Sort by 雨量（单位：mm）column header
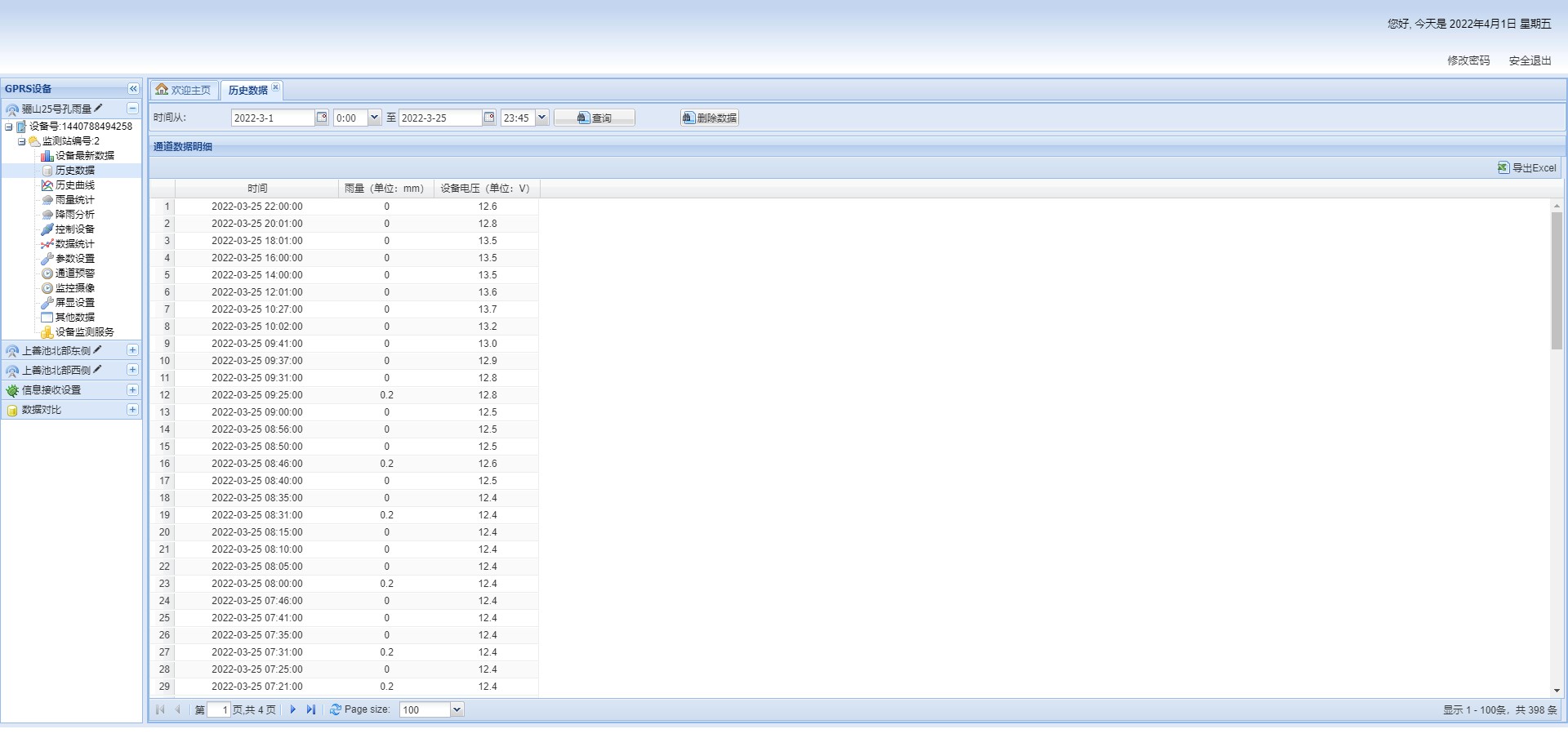The width and height of the screenshot is (1568, 747). tap(385, 189)
